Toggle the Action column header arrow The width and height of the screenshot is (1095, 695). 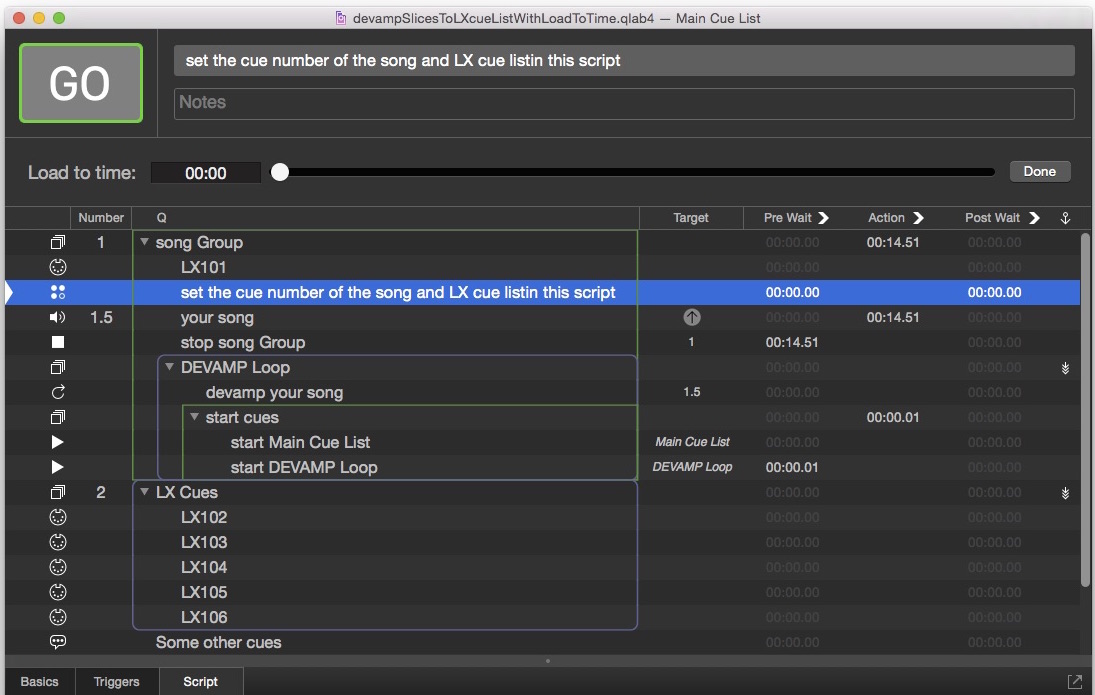tap(918, 217)
